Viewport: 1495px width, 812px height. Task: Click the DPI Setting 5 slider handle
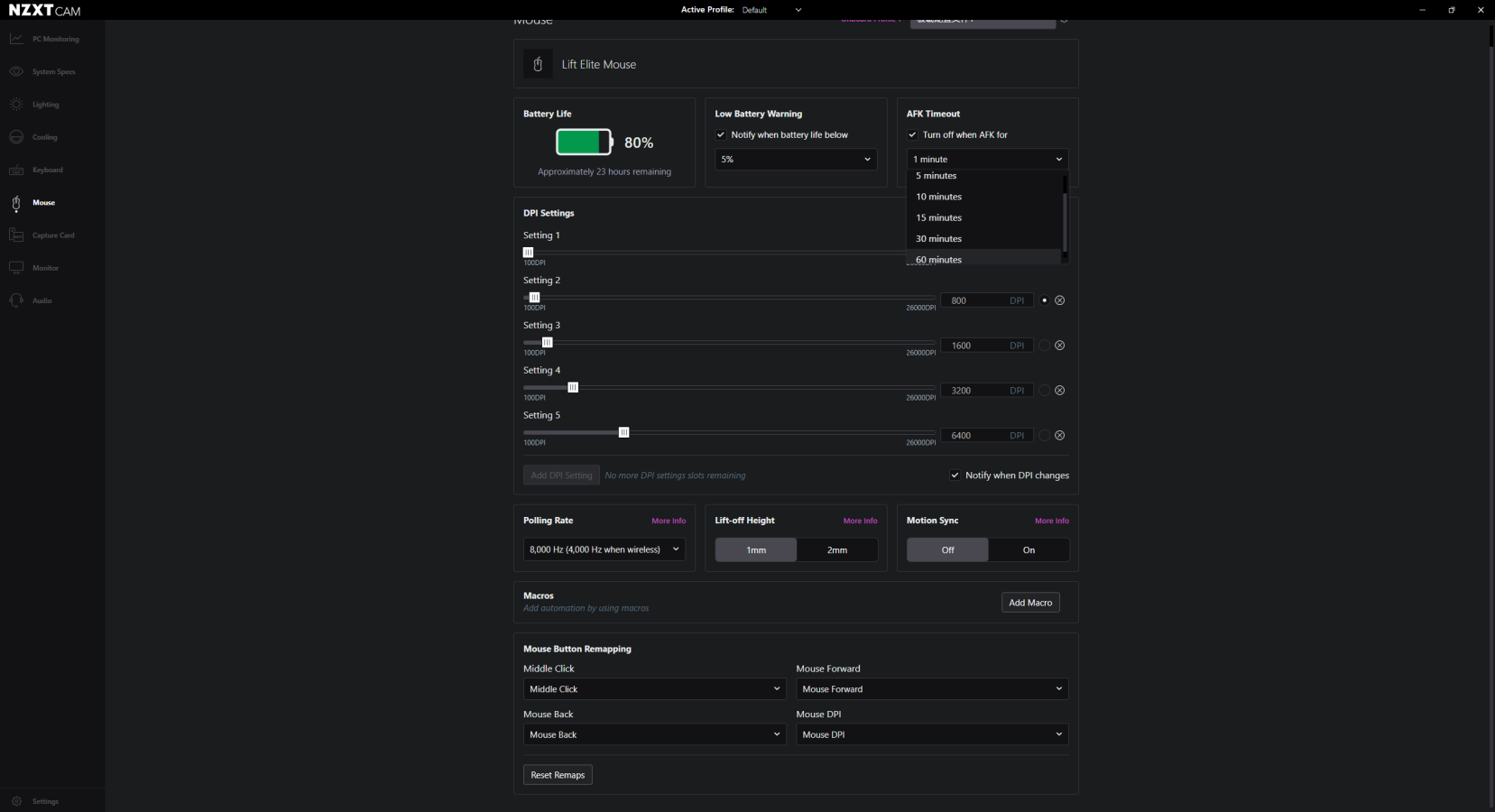(623, 433)
